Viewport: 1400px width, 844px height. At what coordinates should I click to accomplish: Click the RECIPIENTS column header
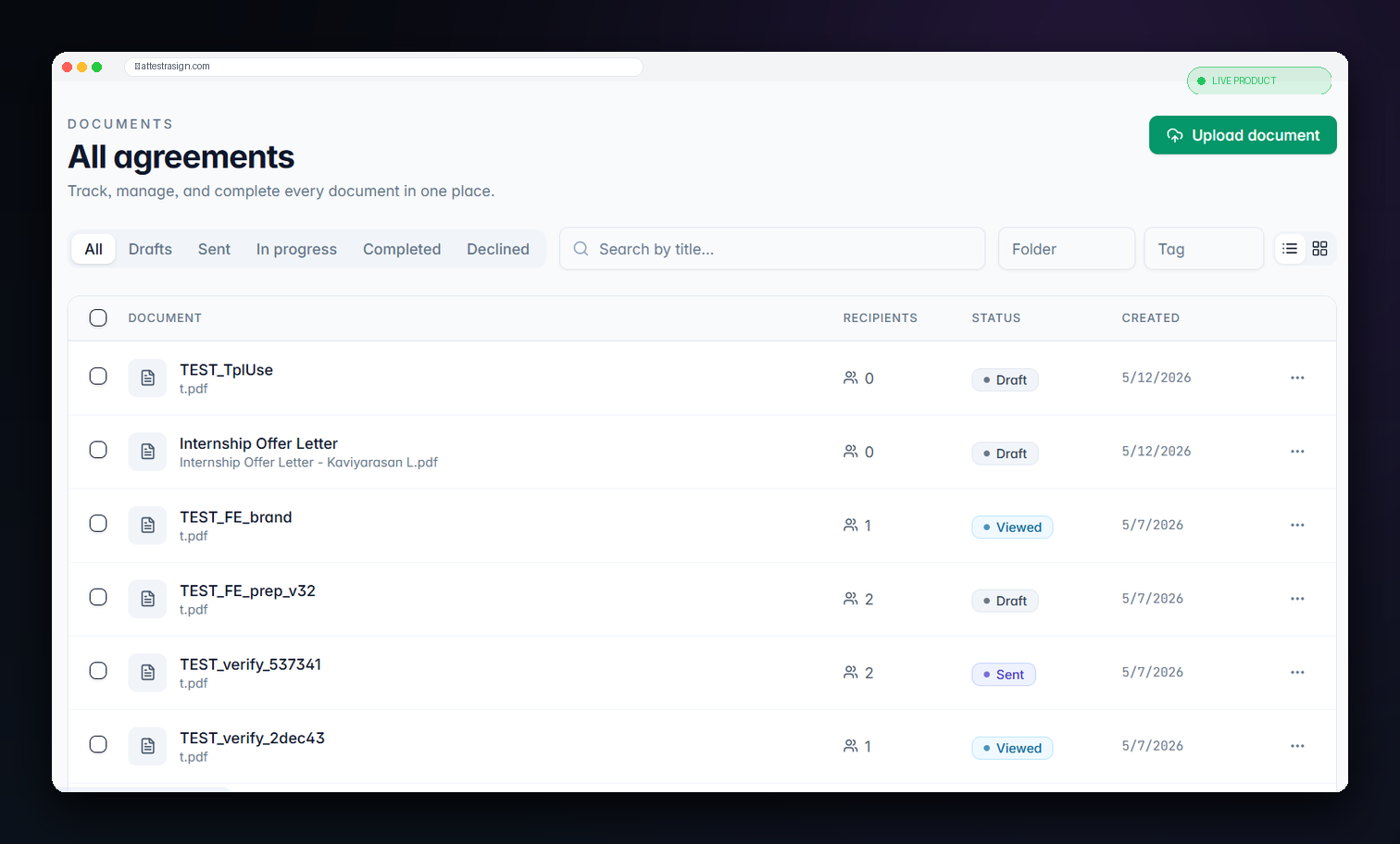(880, 317)
